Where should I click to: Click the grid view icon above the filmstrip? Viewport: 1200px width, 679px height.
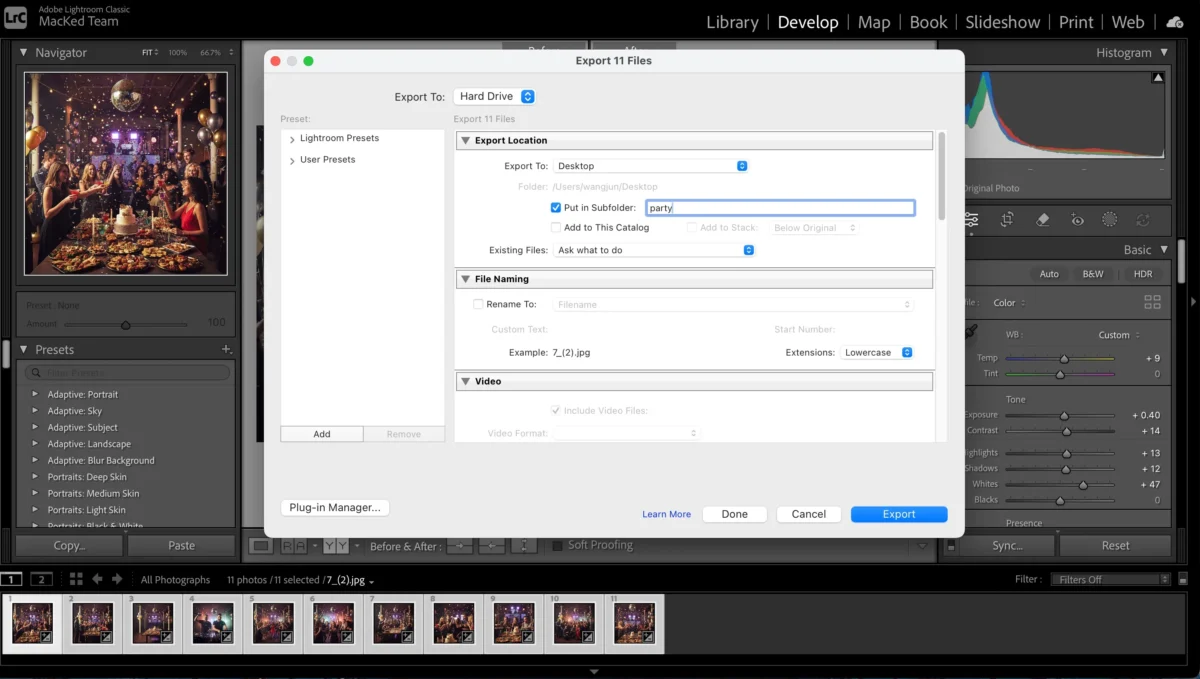(x=75, y=579)
